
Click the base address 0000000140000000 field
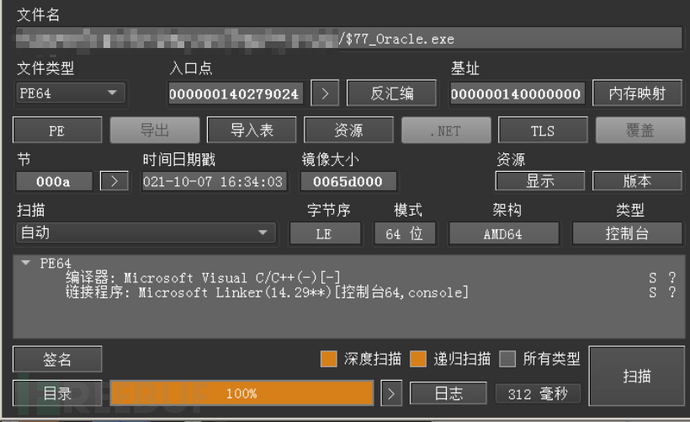[x=517, y=94]
